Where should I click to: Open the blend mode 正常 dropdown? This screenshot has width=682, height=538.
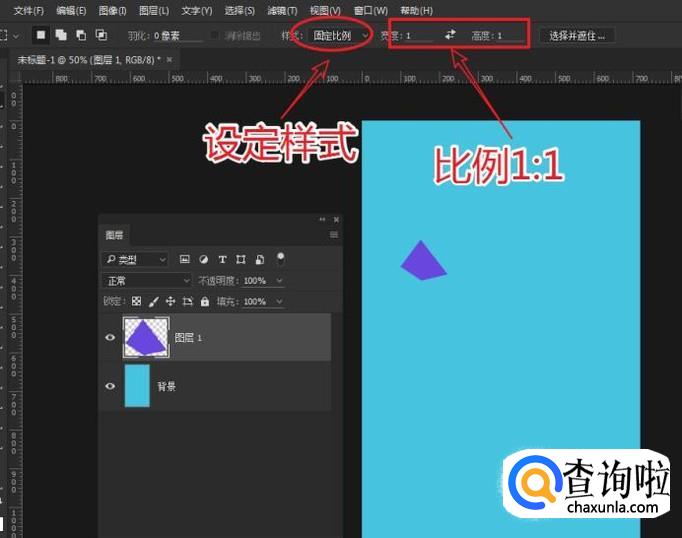[147, 281]
